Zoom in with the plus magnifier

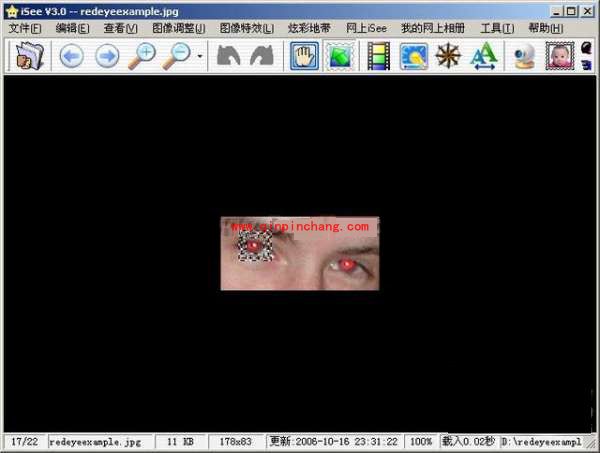(143, 57)
